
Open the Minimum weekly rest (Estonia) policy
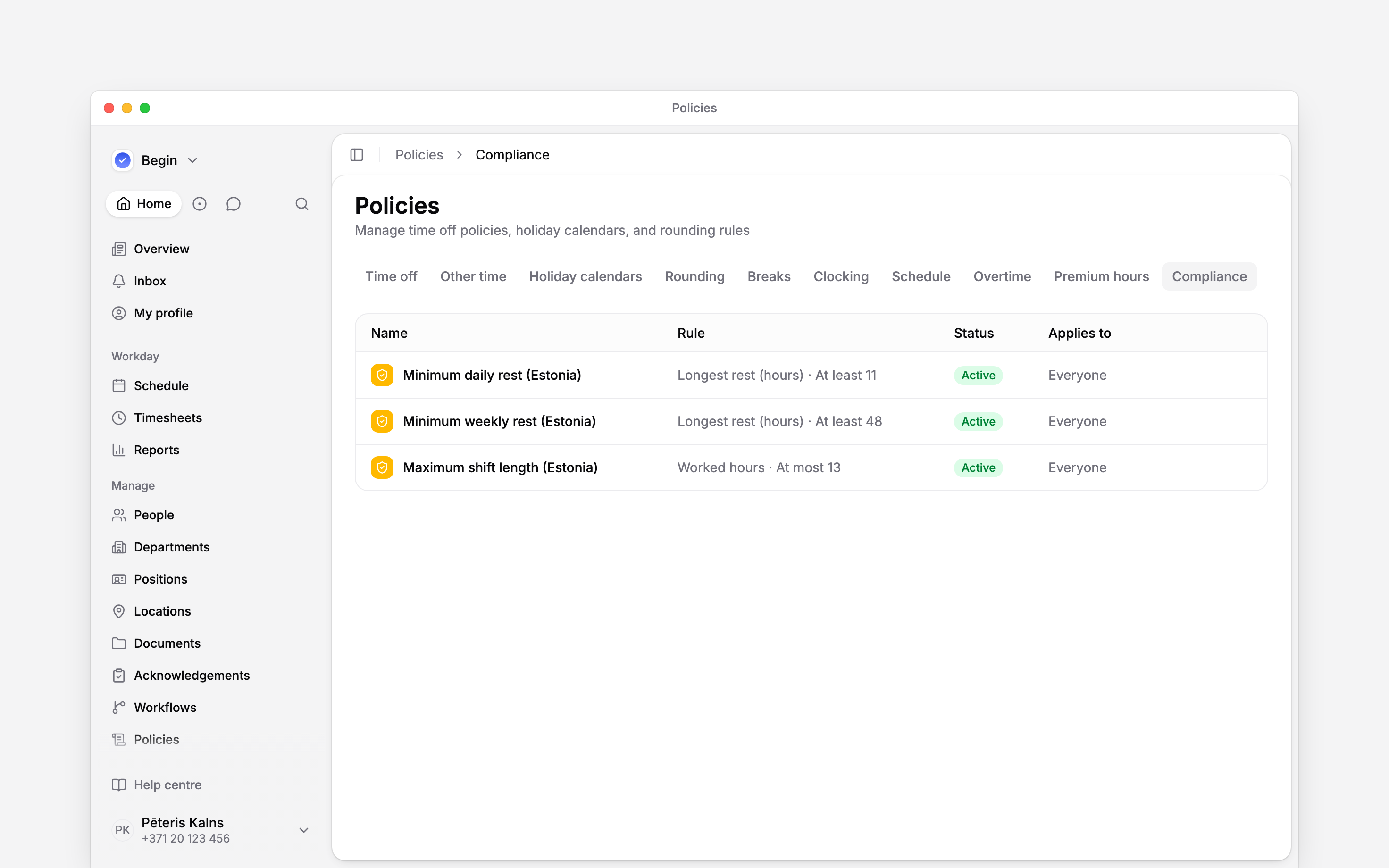[x=499, y=421]
